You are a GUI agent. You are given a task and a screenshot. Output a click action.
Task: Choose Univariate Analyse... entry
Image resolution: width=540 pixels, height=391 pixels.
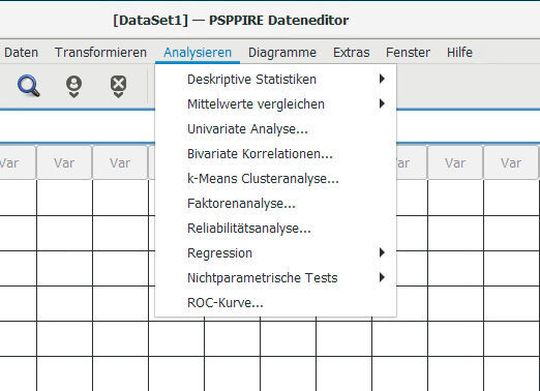point(276,129)
